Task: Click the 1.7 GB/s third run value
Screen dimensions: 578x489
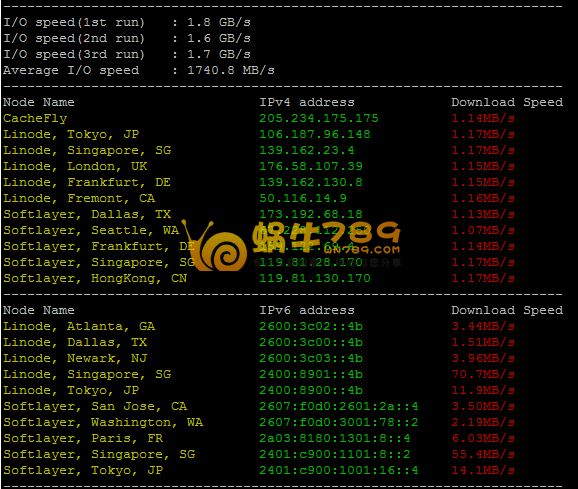Action: tap(219, 54)
